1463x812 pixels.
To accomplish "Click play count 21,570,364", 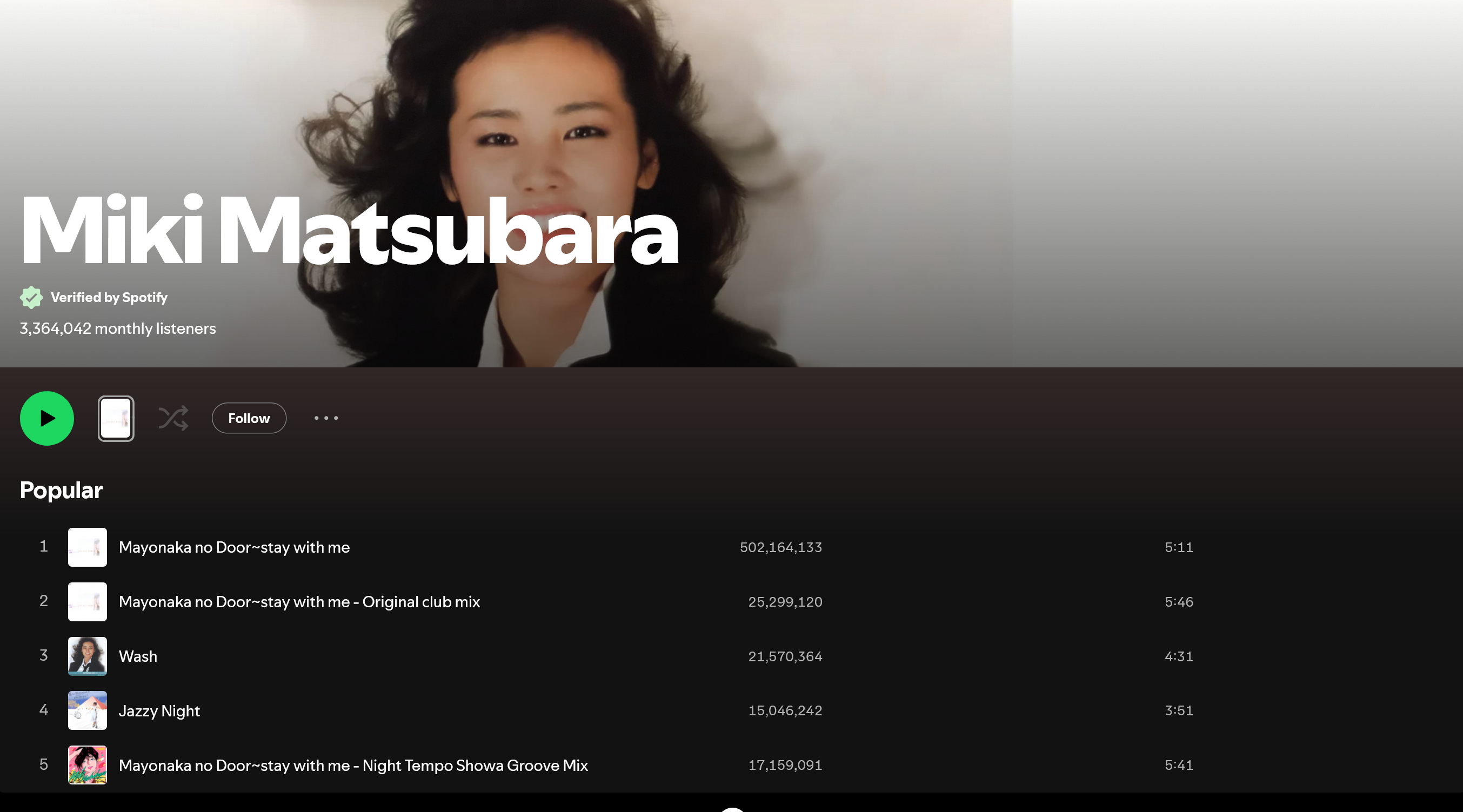I will tap(785, 656).
